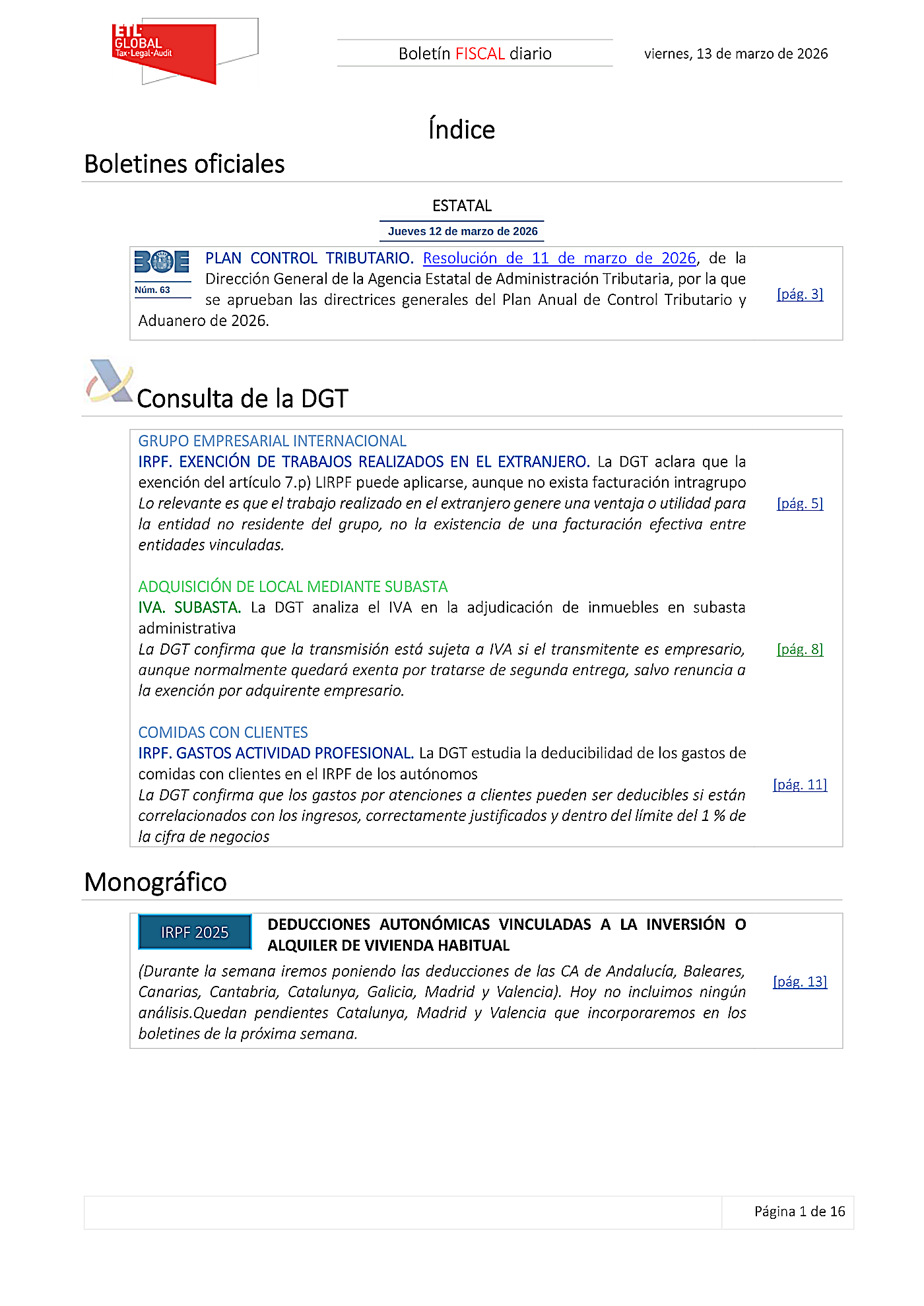Click the Boletín FISCAL diario header title
The width and height of the screenshot is (924, 1306).
475,53
